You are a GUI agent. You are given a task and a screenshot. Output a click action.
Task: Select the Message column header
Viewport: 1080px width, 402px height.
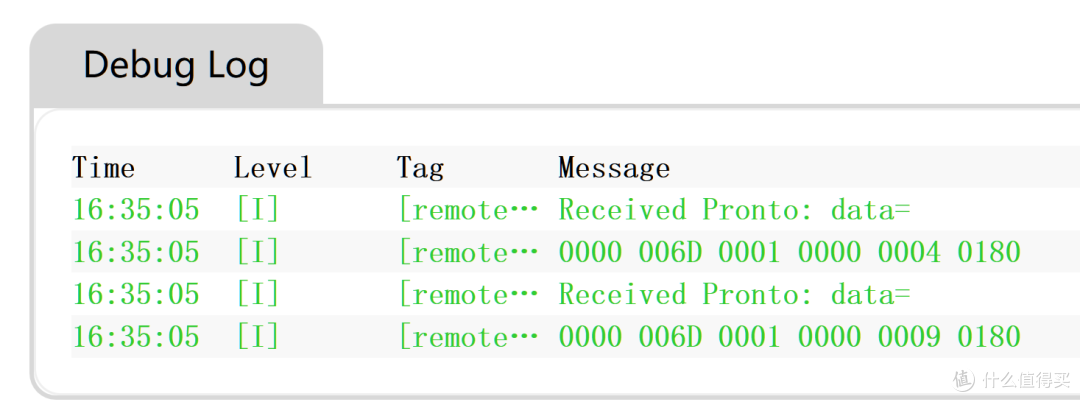(x=613, y=167)
